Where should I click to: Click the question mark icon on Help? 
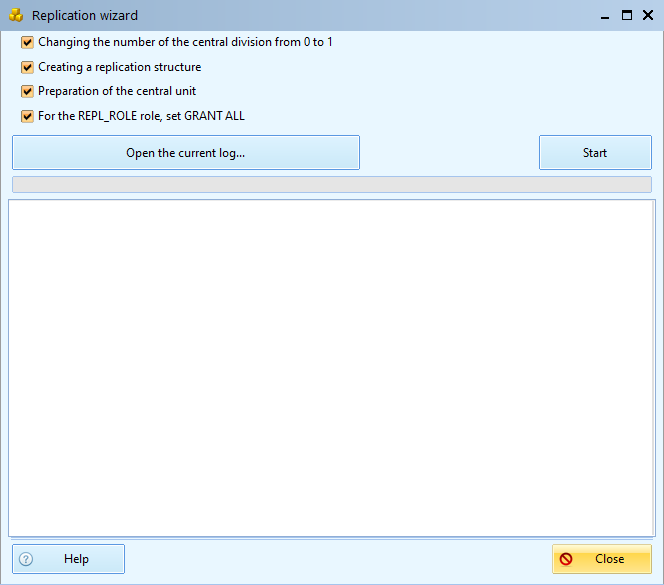[26, 559]
